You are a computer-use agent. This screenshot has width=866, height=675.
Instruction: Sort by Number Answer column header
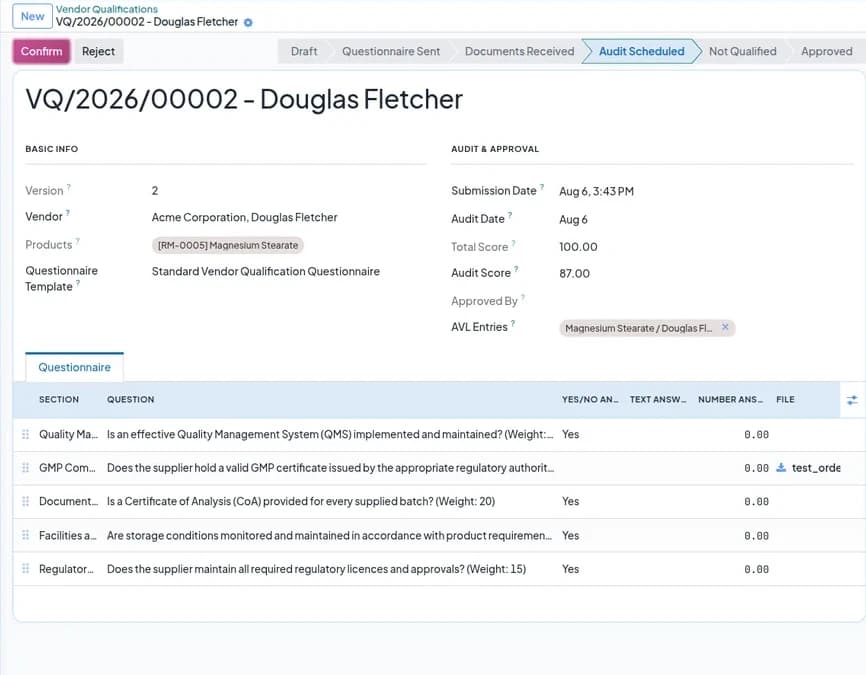point(730,399)
